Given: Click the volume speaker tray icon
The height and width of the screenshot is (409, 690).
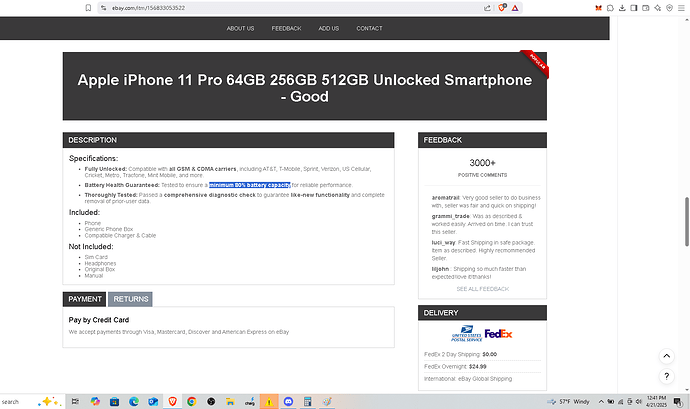Looking at the screenshot, I should 639,402.
